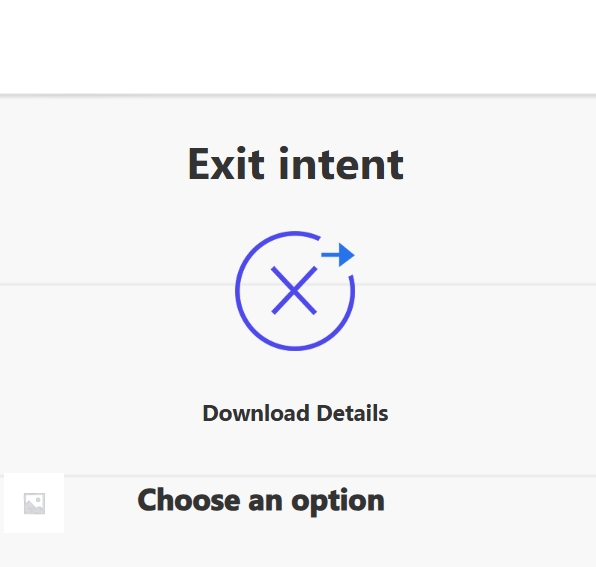Open the Download Details link
The height and width of the screenshot is (567, 596).
click(x=295, y=413)
